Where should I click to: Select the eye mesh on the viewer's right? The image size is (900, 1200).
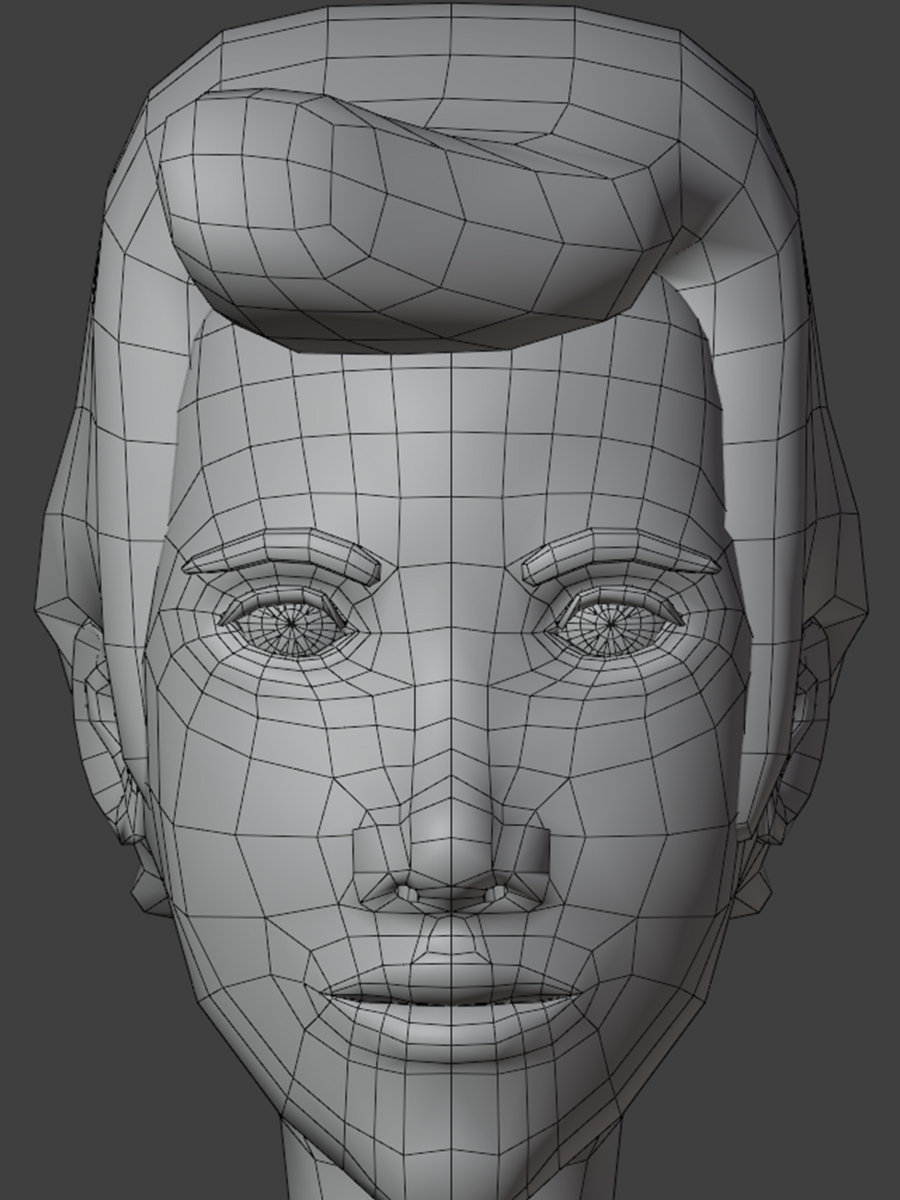click(x=611, y=623)
